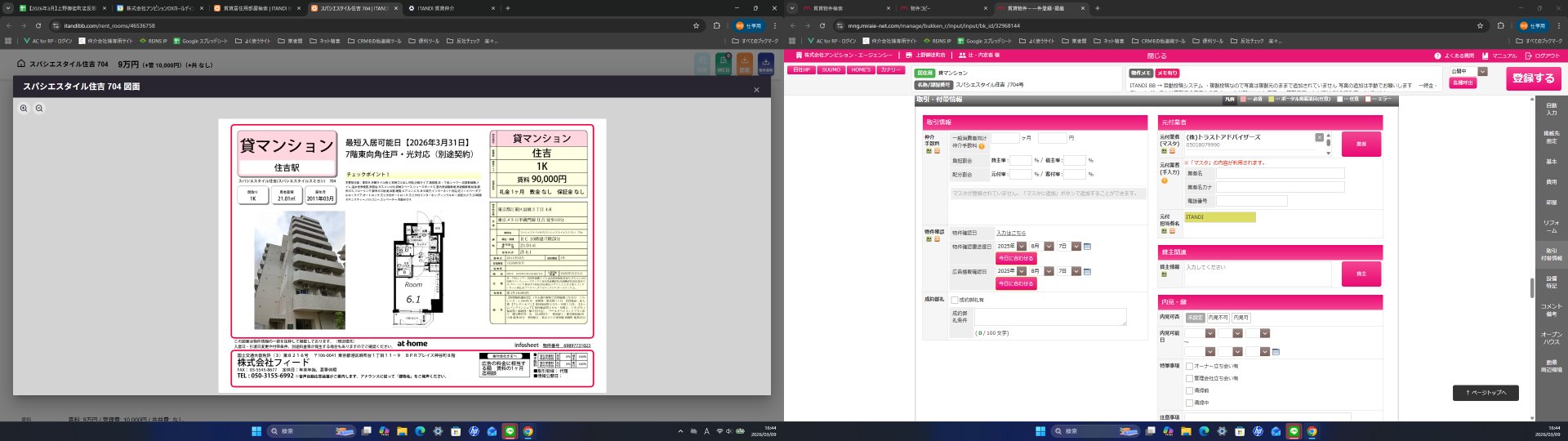The image size is (1568, 441).
Task: Click the ログアウト icon in the pink header
Action: [x=1528, y=56]
